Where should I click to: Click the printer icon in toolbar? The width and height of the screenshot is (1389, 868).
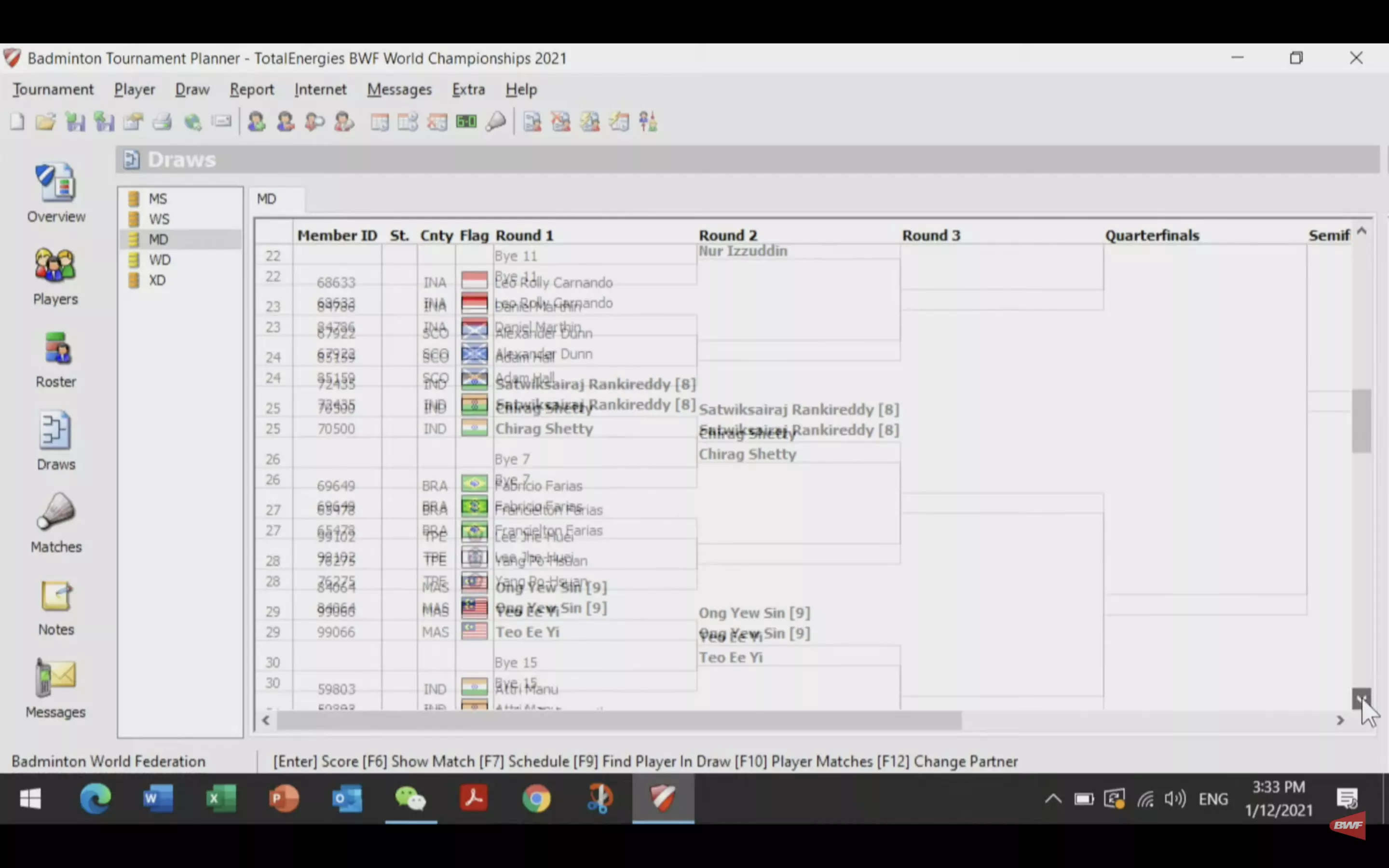click(x=163, y=122)
